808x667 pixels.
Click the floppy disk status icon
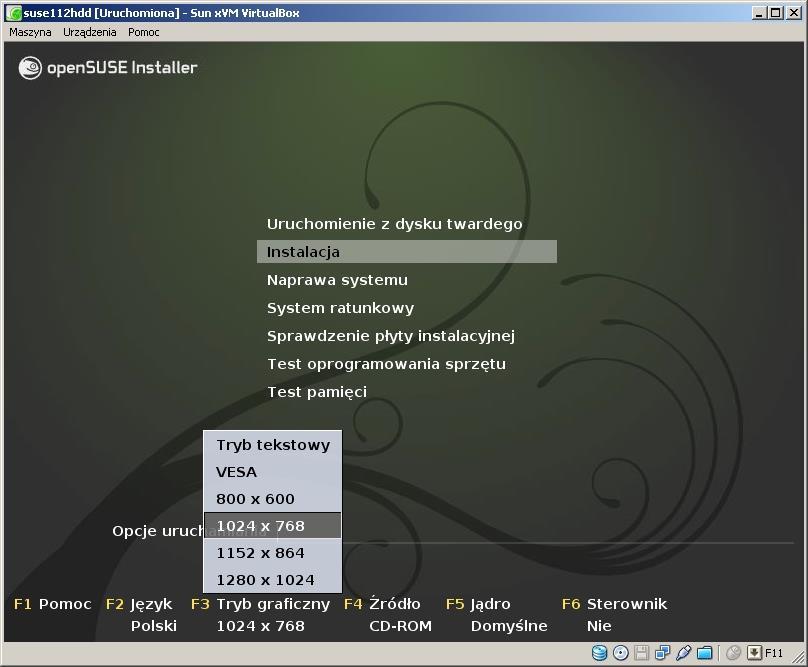(642, 653)
